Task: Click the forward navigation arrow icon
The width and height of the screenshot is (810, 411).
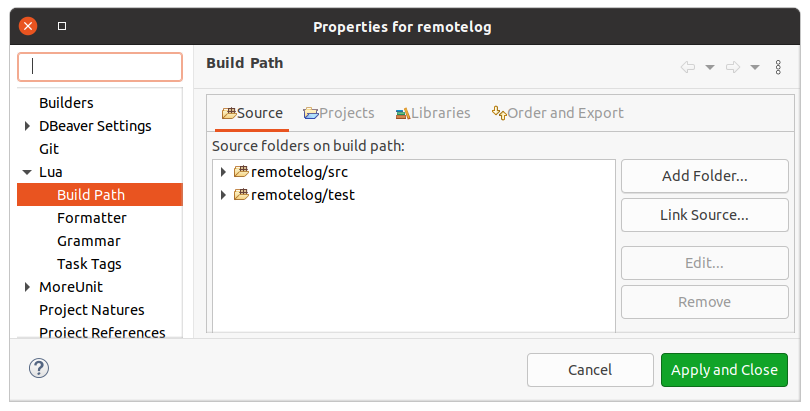Action: [733, 67]
